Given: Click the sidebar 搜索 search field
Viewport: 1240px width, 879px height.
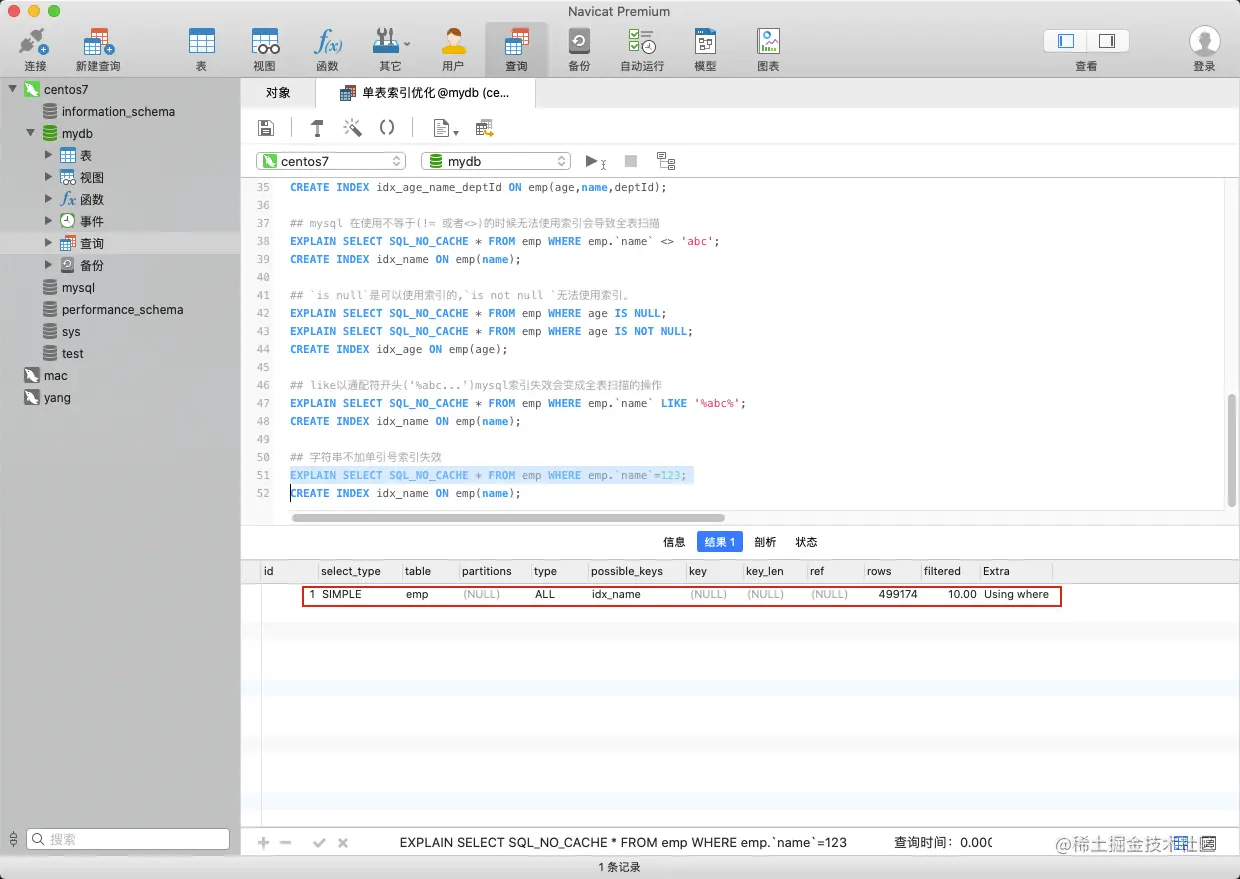Looking at the screenshot, I should (128, 839).
